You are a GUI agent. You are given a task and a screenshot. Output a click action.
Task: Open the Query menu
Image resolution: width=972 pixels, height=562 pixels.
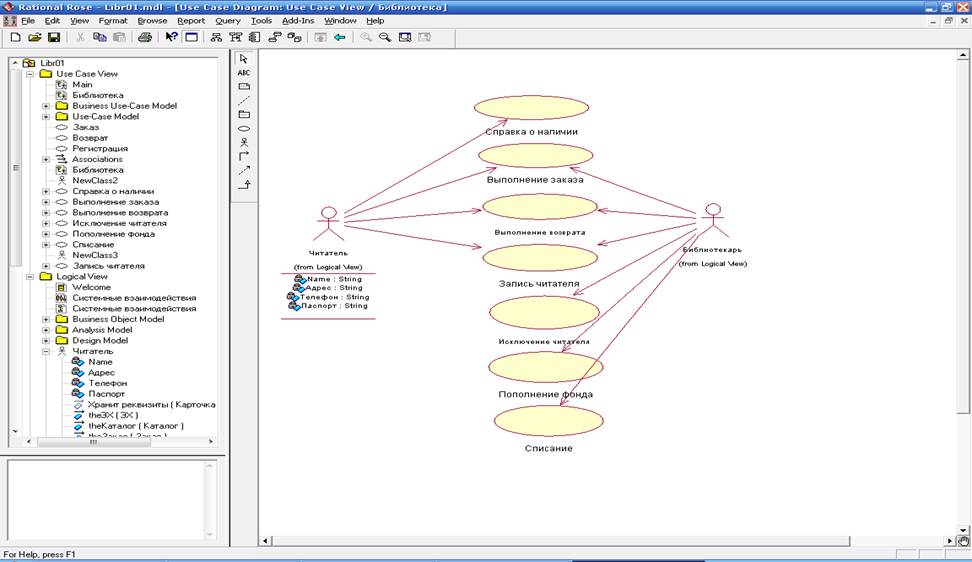228,20
